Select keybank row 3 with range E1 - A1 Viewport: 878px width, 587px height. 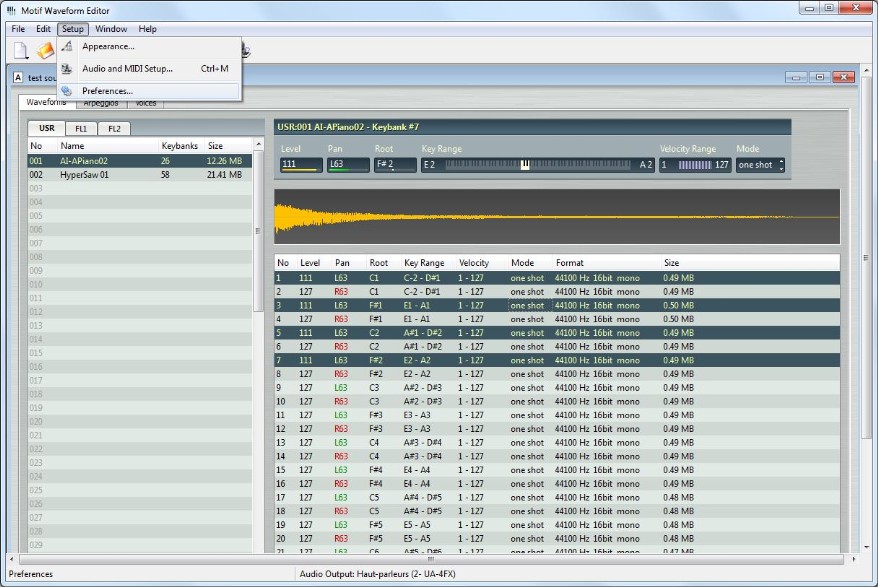pos(557,305)
